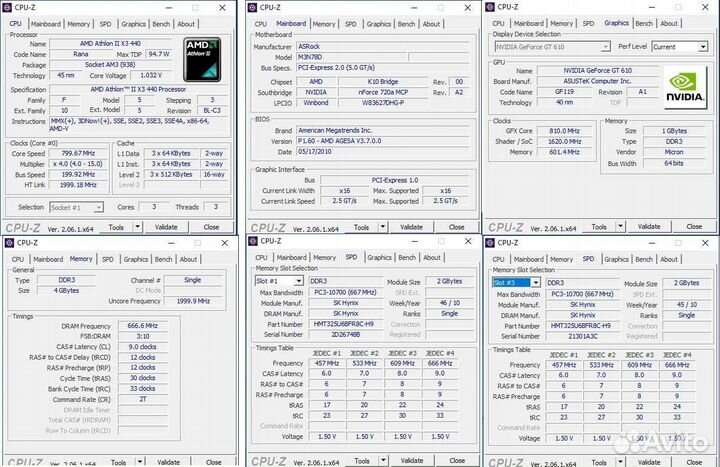Click the Core Speed value 799.67 MHz
Image resolution: width=720 pixels, height=467 pixels.
click(78, 153)
